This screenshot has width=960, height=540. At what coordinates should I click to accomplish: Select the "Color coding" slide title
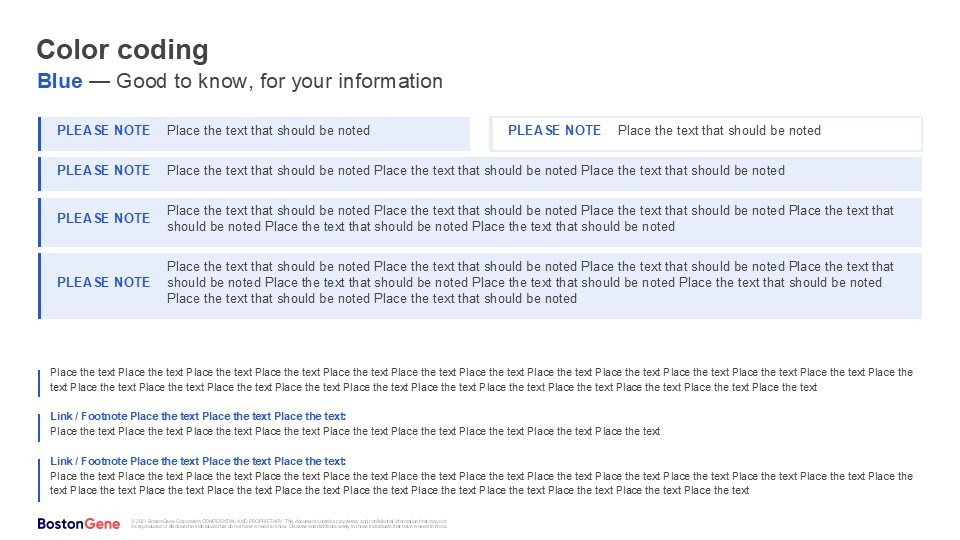tap(122, 50)
